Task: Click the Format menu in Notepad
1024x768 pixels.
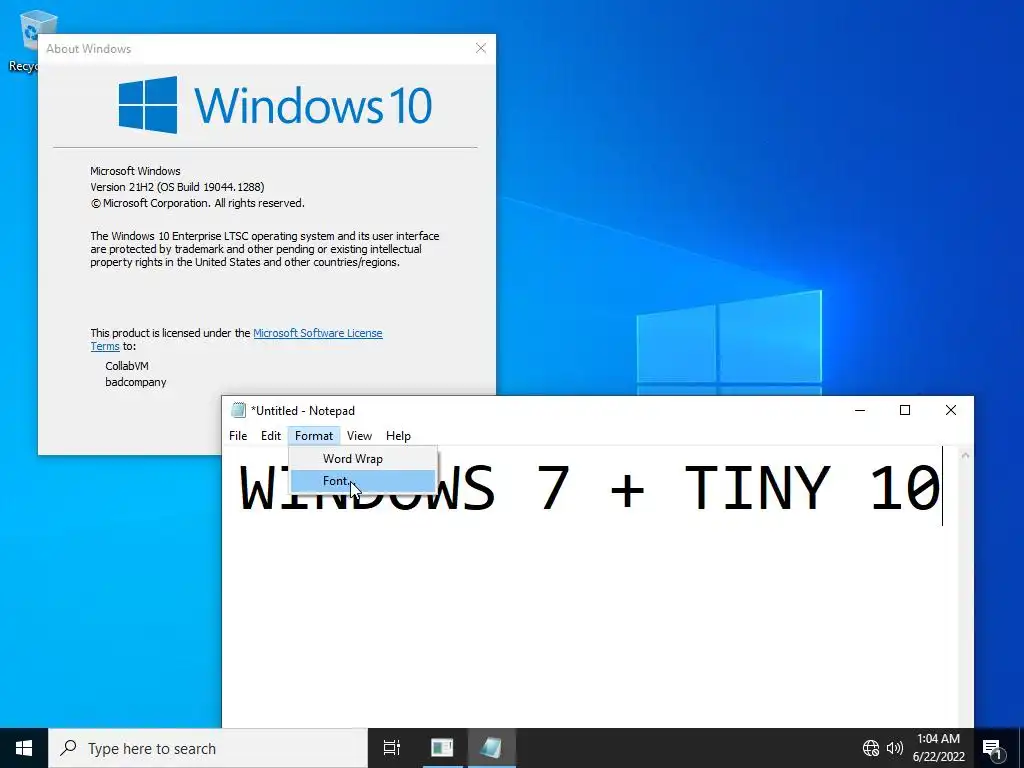Action: coord(313,436)
